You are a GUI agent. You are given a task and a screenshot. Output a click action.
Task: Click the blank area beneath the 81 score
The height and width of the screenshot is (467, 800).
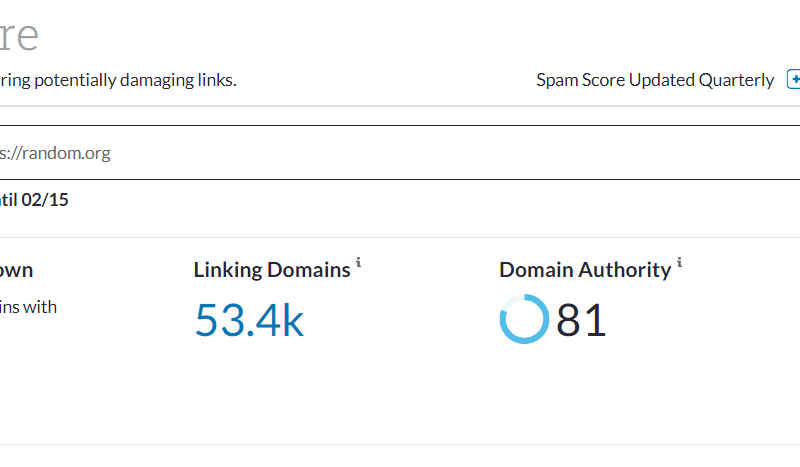(x=581, y=390)
